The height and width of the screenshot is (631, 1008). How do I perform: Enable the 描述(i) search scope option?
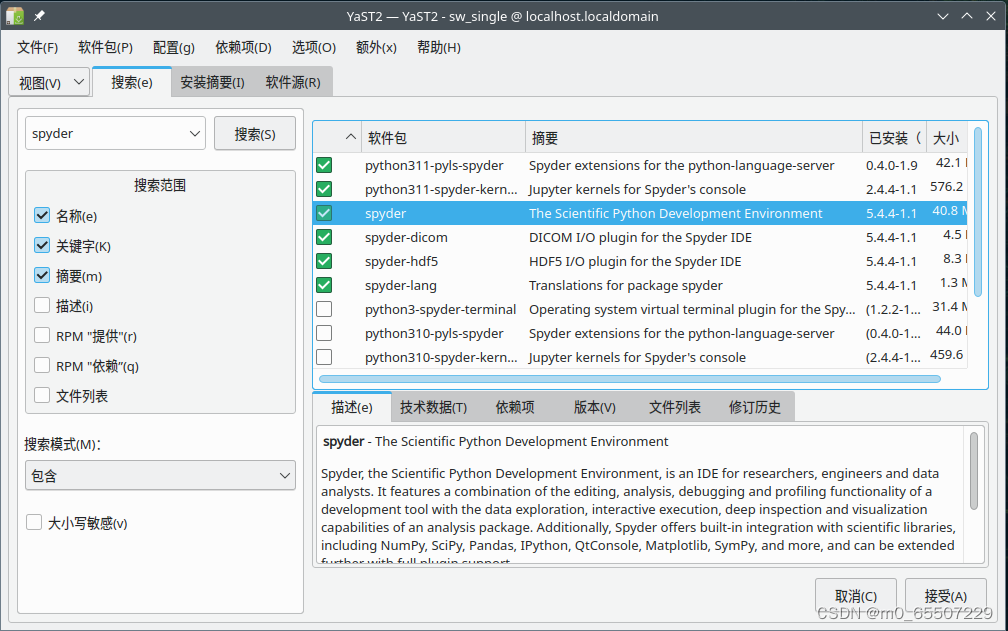tap(42, 305)
